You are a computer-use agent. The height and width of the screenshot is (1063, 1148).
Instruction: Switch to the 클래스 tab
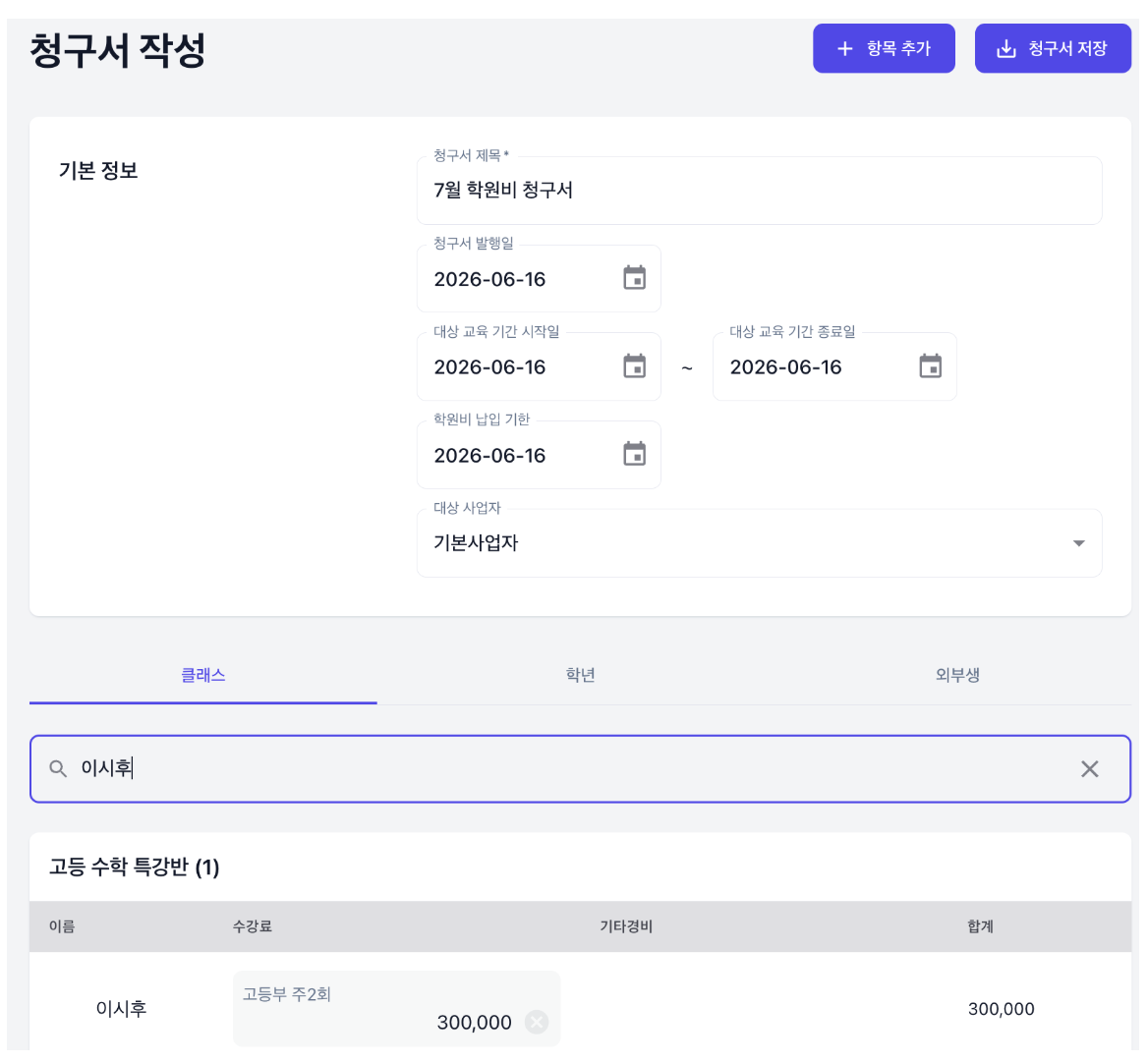pyautogui.click(x=202, y=675)
